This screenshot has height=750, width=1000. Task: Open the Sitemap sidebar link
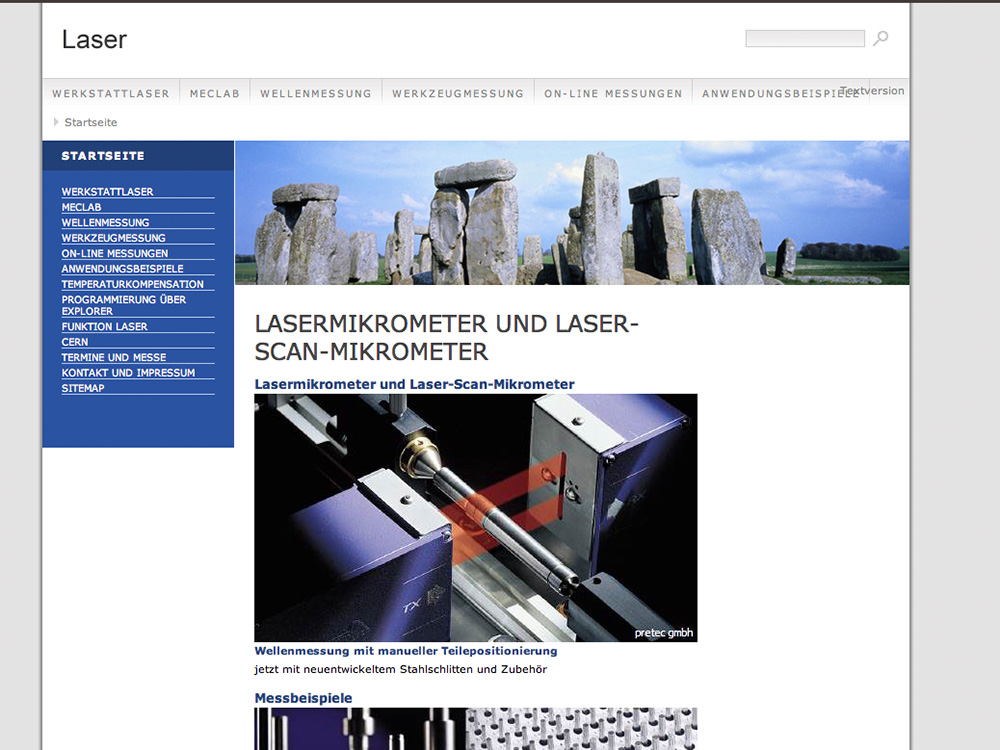coord(83,388)
